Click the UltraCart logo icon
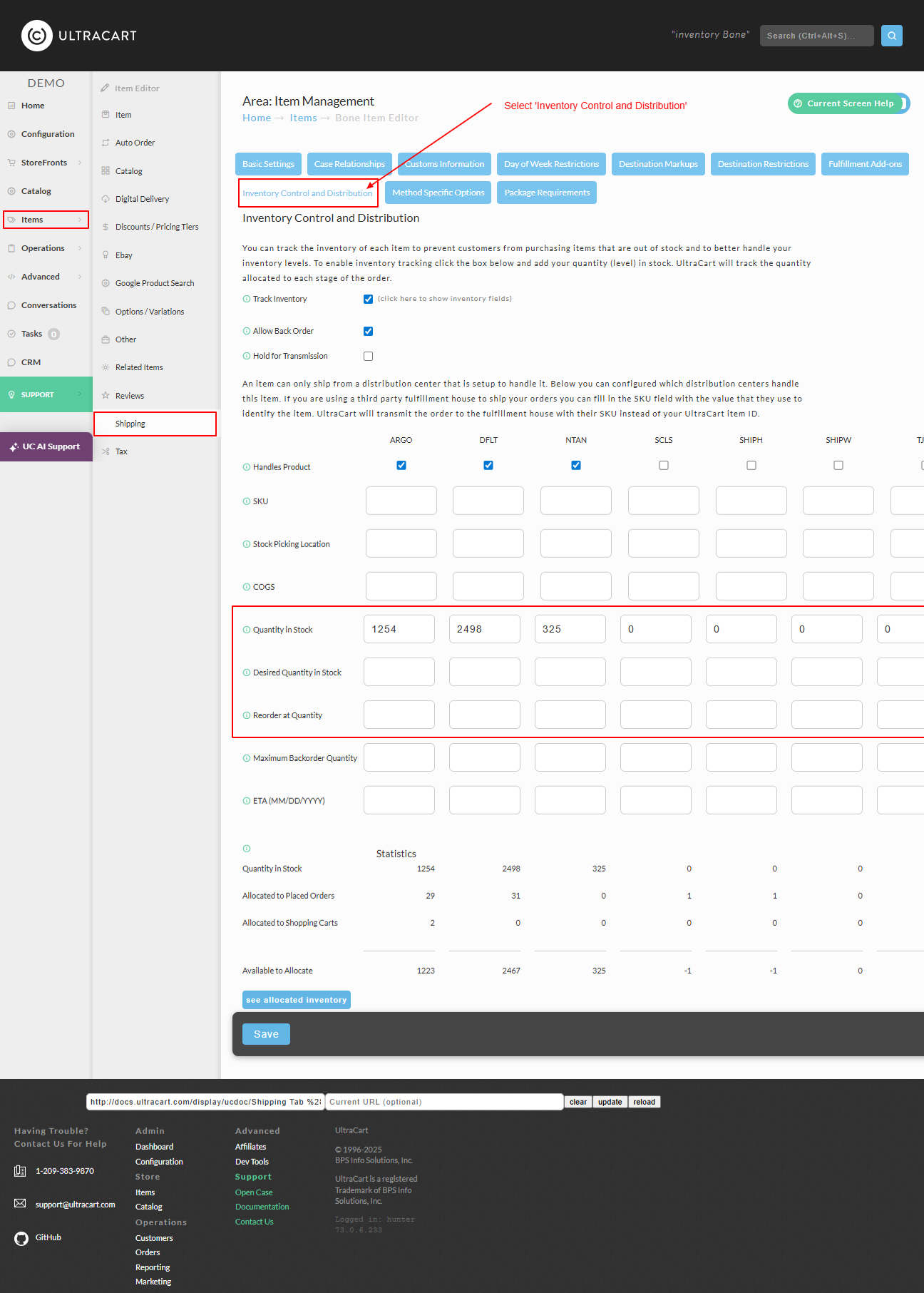Viewport: 924px width, 1293px height. [x=37, y=36]
